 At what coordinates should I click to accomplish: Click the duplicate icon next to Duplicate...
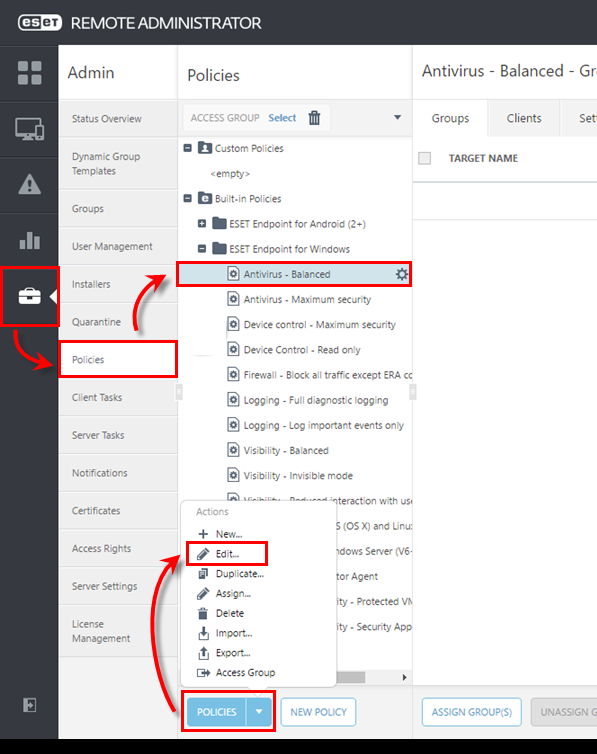pos(203,574)
